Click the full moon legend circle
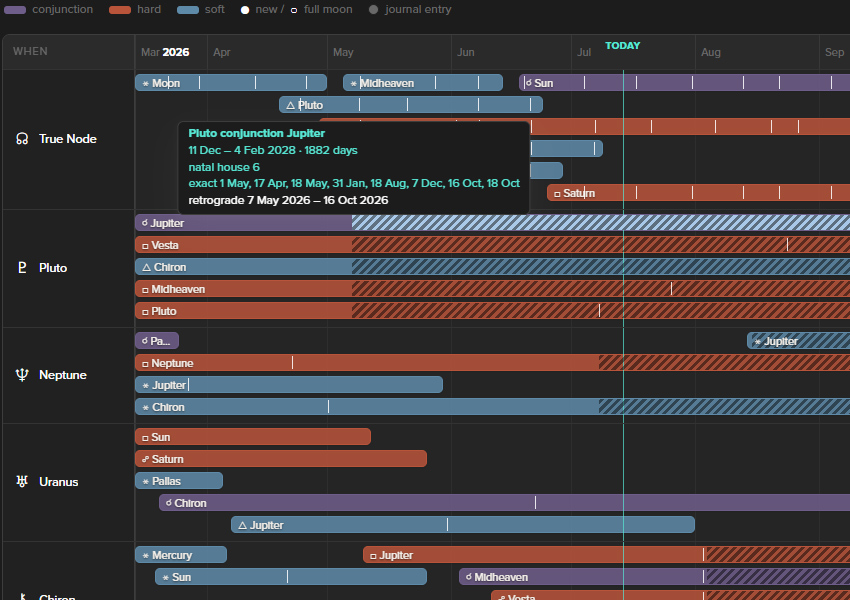 click(x=294, y=10)
